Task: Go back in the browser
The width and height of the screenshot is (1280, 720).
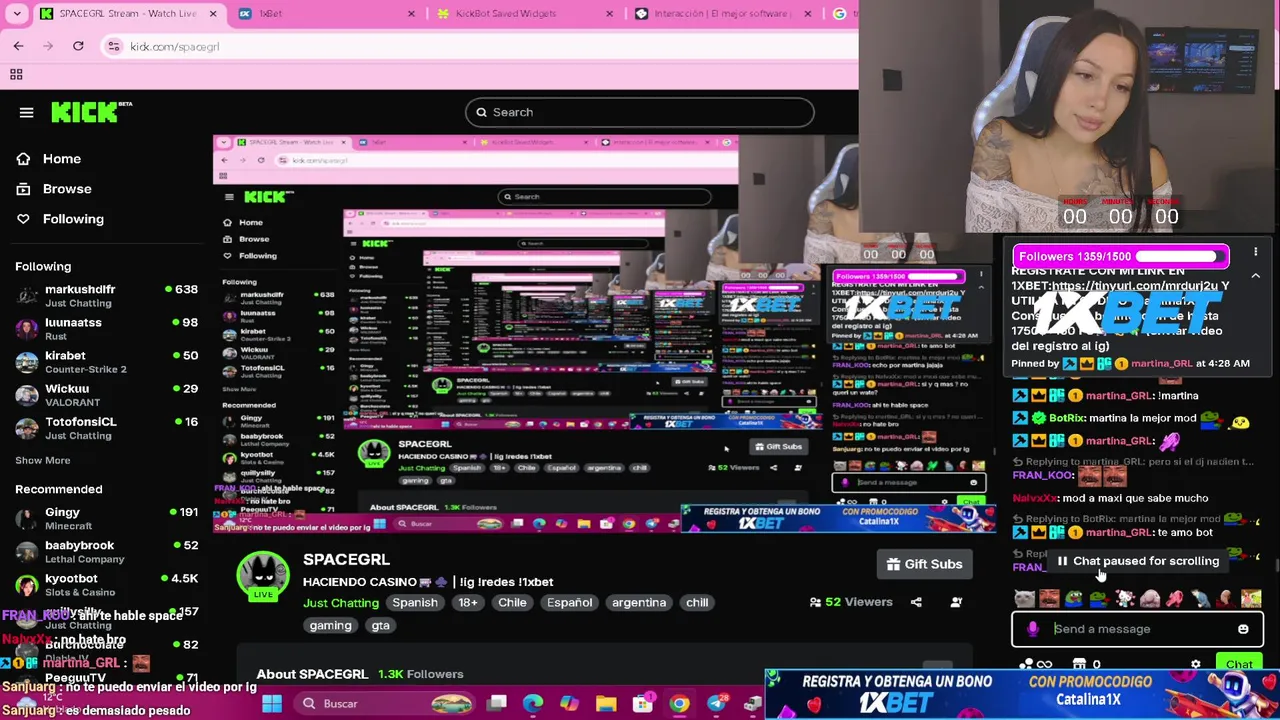Action: (18, 46)
